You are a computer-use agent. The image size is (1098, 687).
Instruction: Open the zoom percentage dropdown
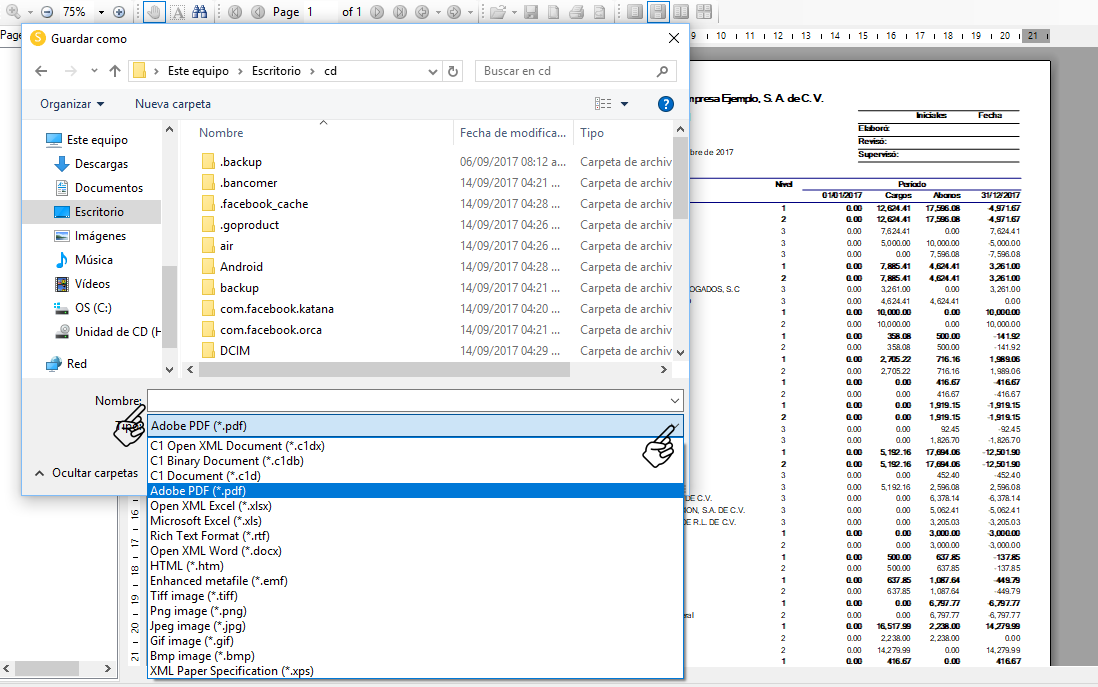[x=99, y=12]
